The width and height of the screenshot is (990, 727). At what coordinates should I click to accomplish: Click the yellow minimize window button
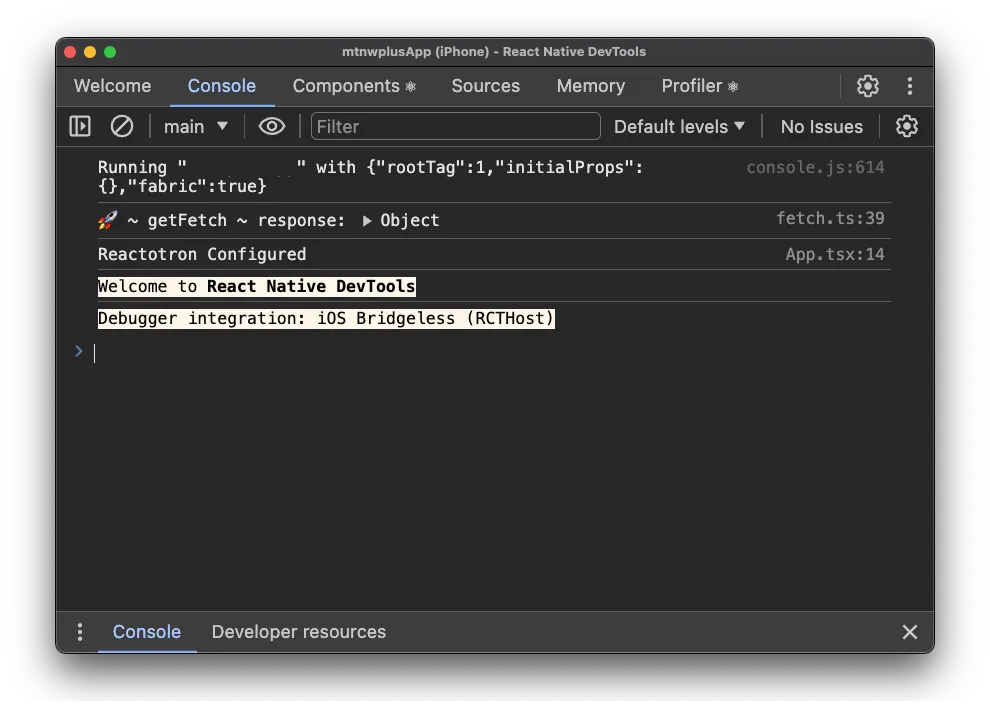[90, 52]
